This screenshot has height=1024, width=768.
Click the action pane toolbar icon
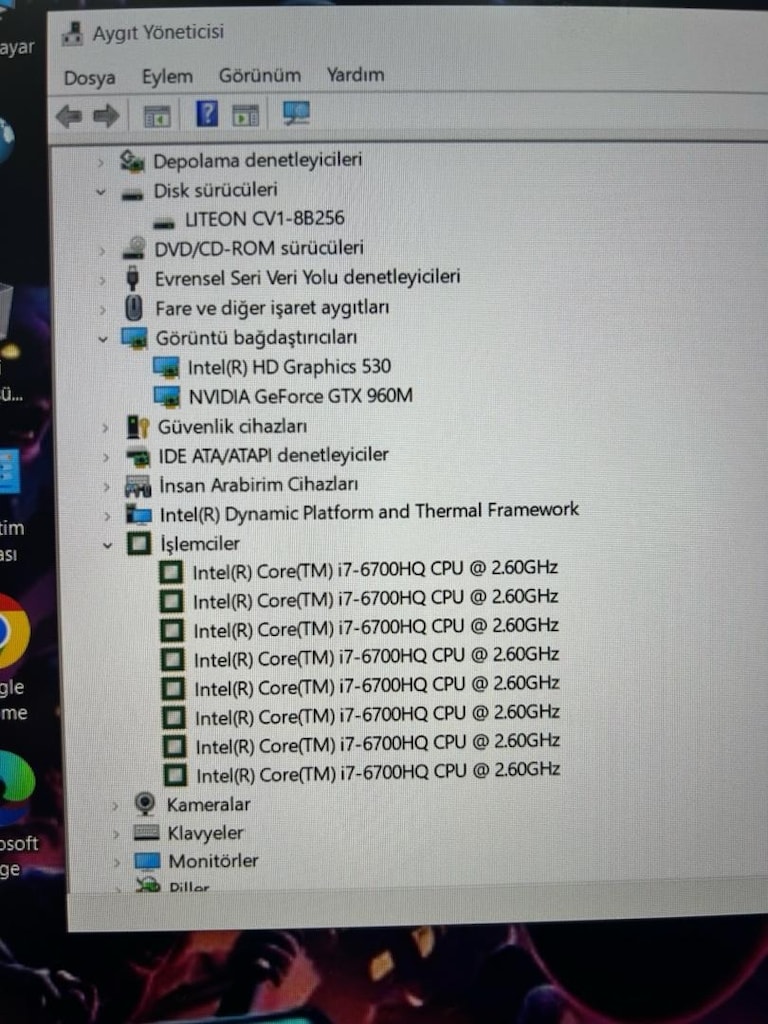[246, 116]
